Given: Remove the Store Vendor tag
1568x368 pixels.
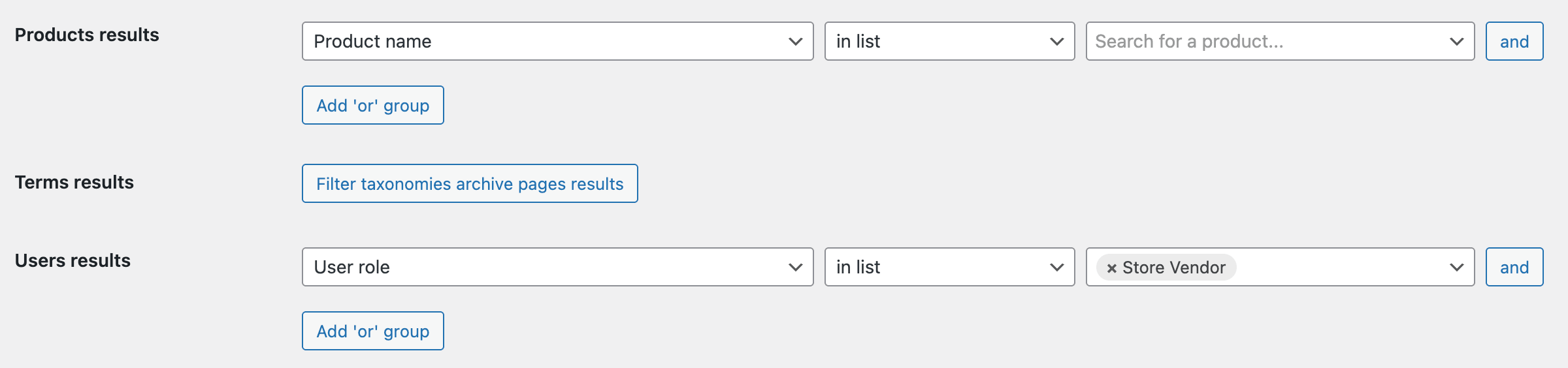Looking at the screenshot, I should [1111, 268].
